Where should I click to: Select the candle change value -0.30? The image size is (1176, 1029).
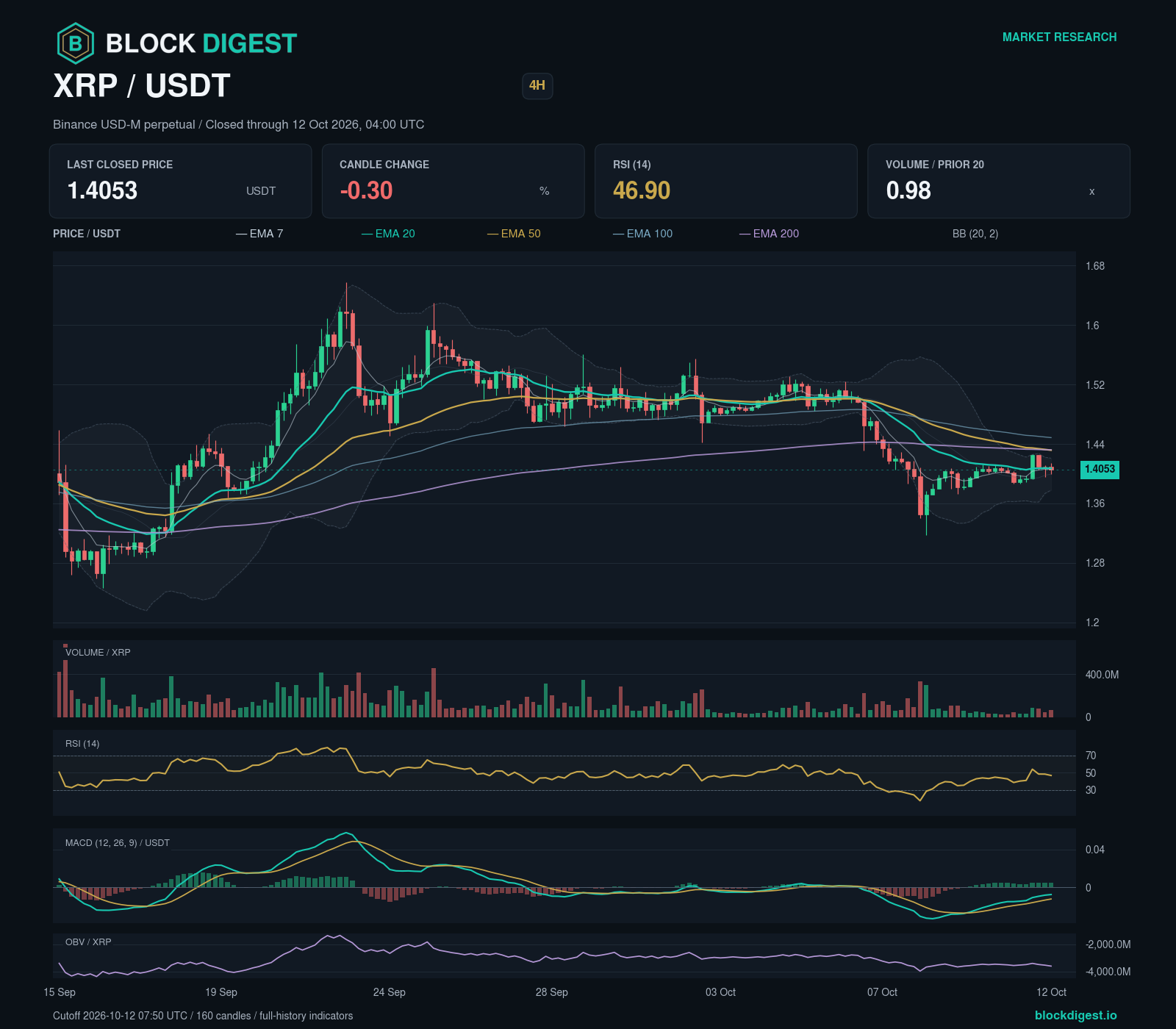[x=366, y=190]
